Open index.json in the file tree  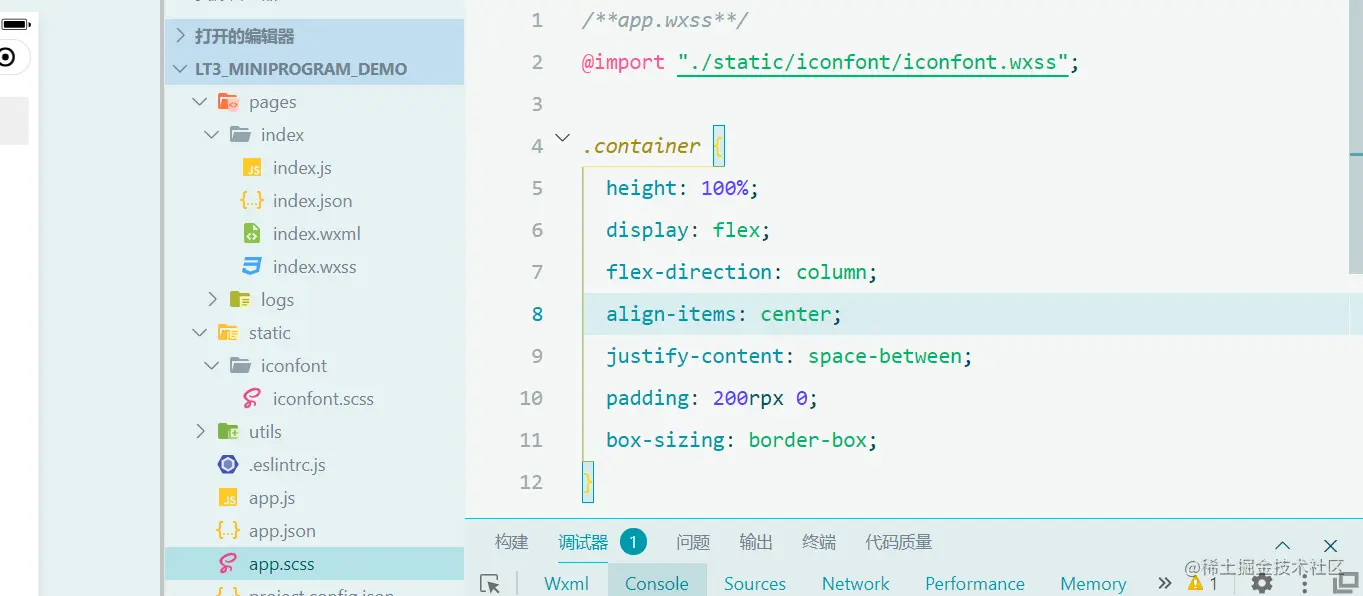(315, 201)
